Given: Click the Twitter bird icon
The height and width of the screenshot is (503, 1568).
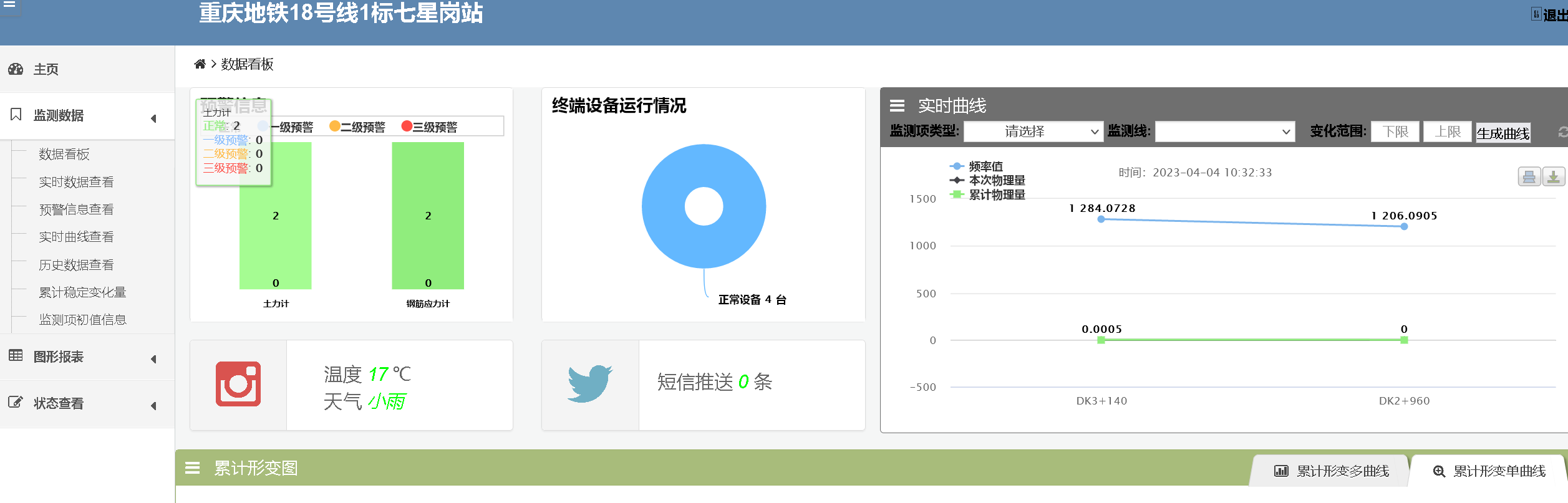Looking at the screenshot, I should [589, 384].
